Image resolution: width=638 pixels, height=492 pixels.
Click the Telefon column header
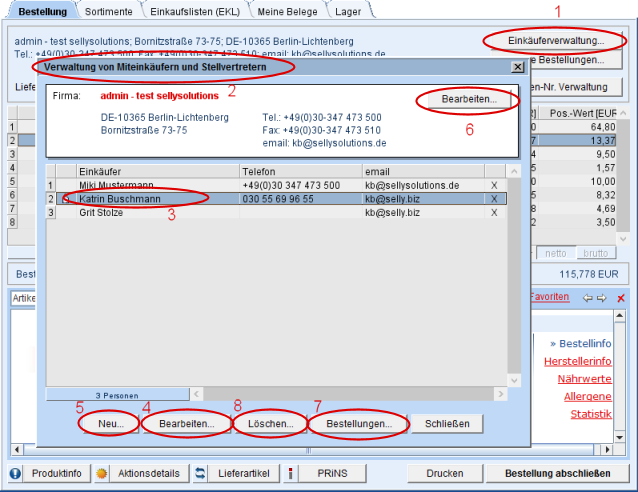pos(301,171)
